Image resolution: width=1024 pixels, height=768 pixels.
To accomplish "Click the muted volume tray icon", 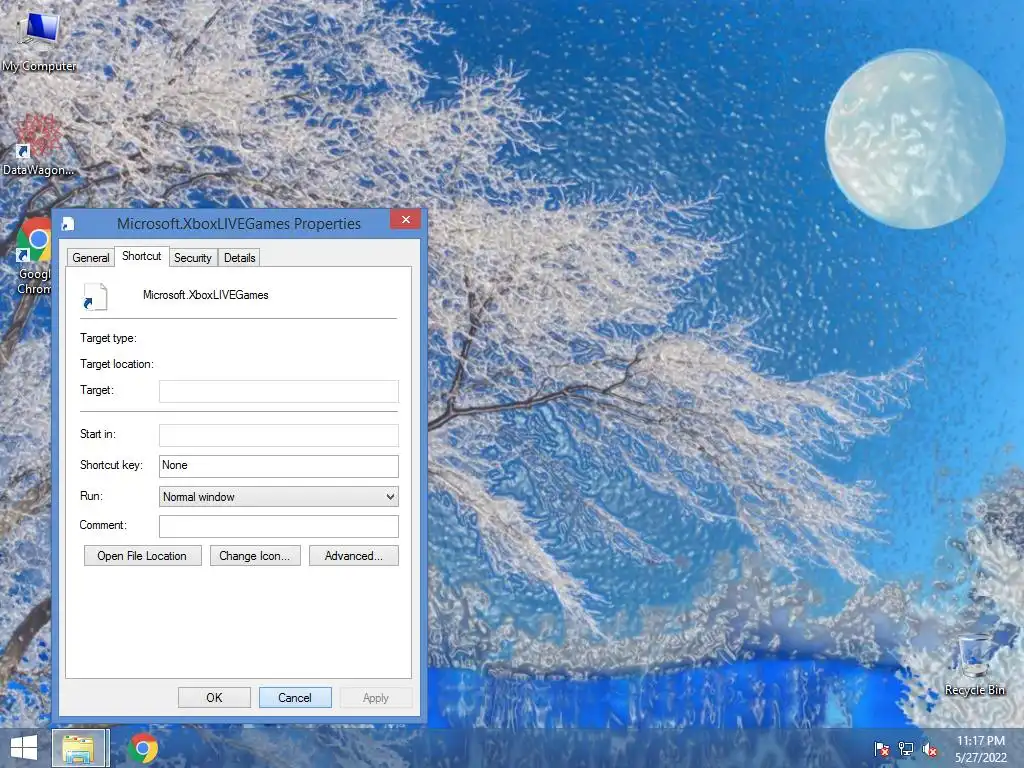I will point(929,749).
